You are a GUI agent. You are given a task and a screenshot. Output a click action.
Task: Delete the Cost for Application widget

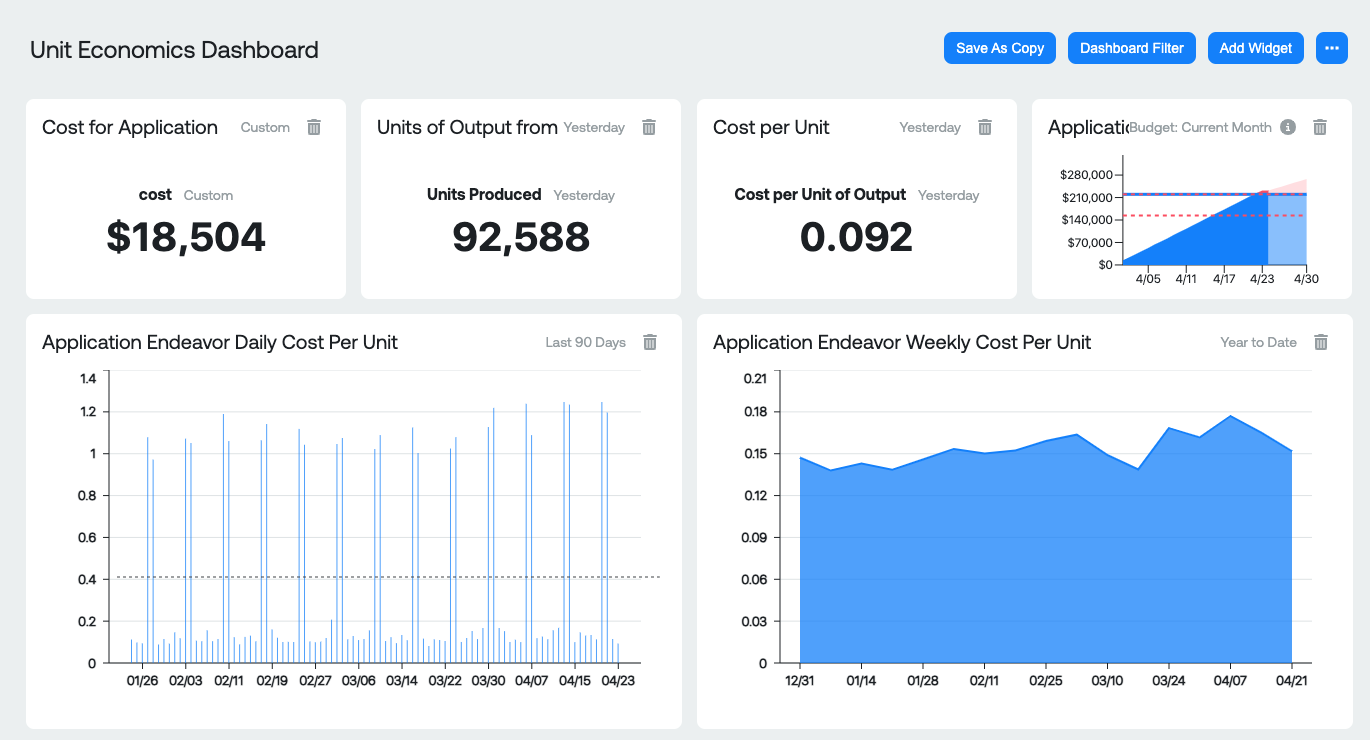(x=314, y=127)
